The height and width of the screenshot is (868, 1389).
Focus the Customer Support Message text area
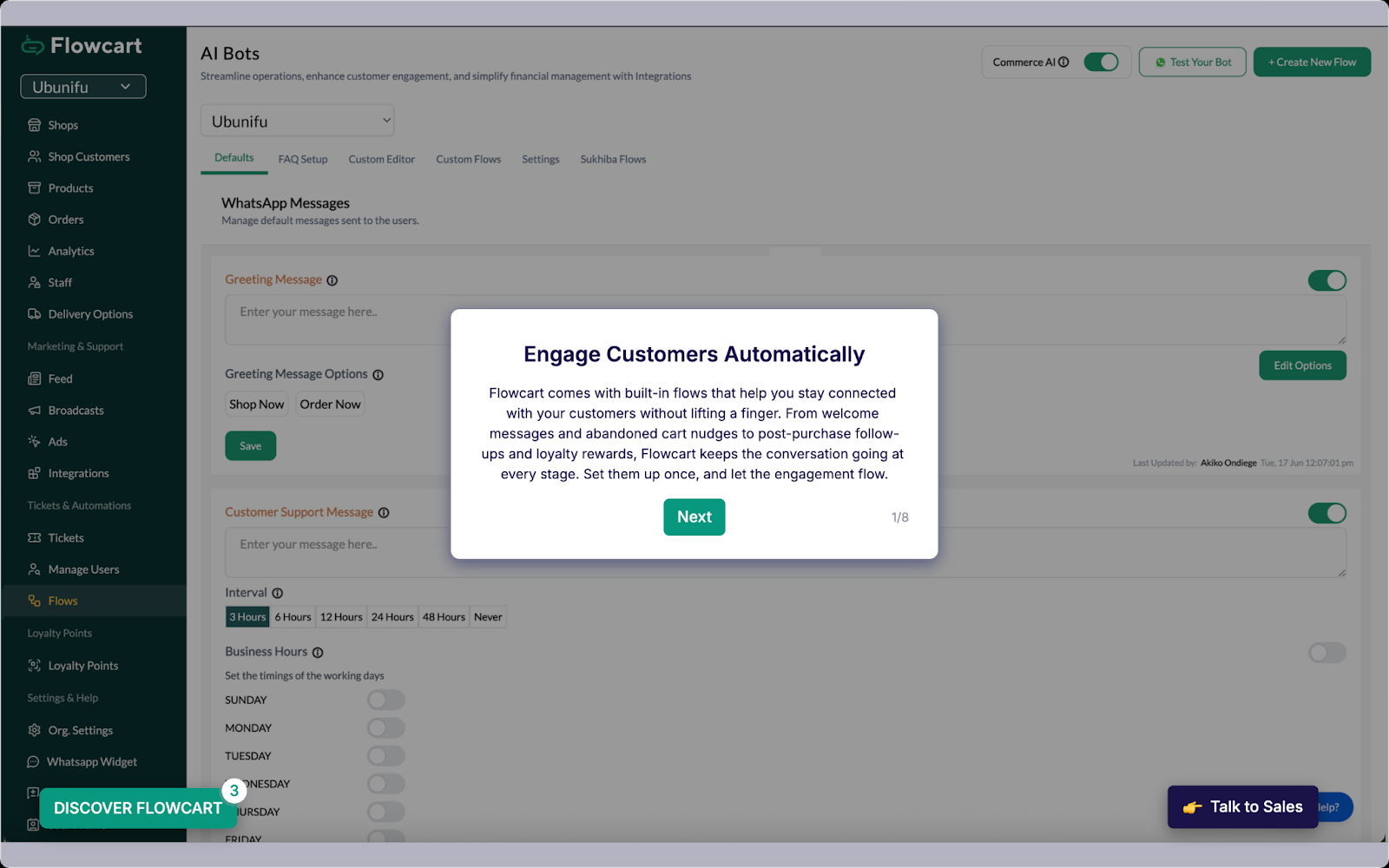(786, 552)
